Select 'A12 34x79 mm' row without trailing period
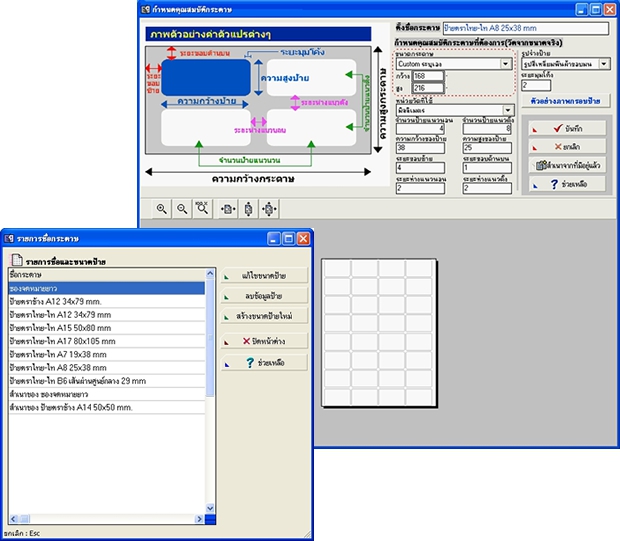620x541 pixels. point(107,315)
